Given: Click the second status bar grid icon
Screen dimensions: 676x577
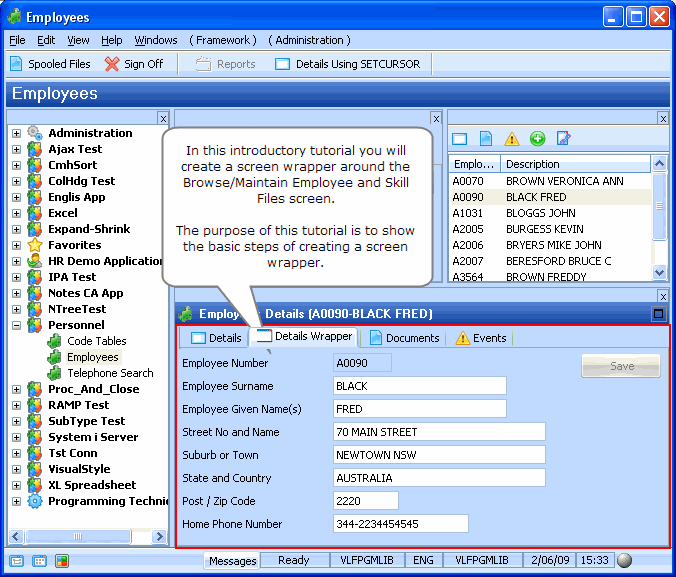Looking at the screenshot, I should (x=39, y=561).
